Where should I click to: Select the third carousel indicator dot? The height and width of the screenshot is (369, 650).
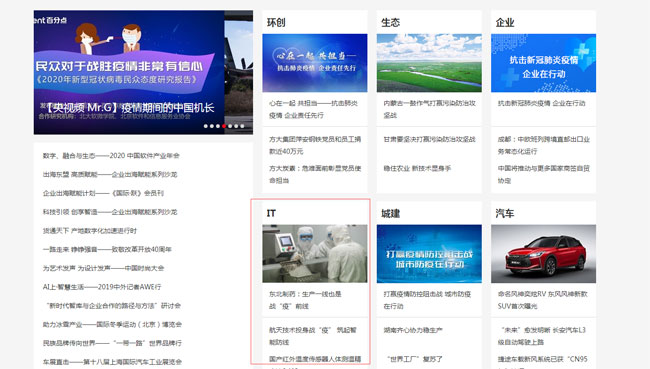click(x=218, y=126)
